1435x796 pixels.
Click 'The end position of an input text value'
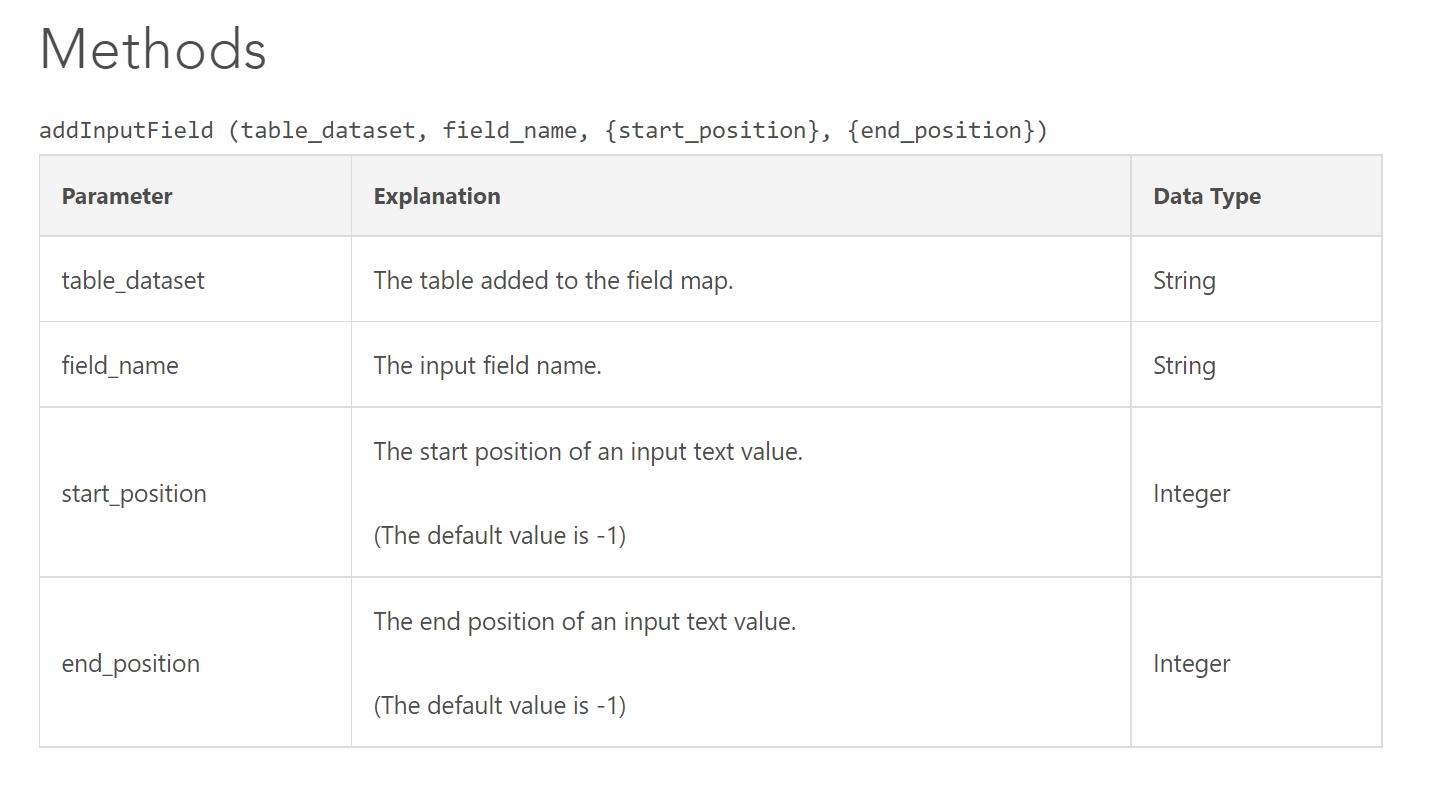585,621
